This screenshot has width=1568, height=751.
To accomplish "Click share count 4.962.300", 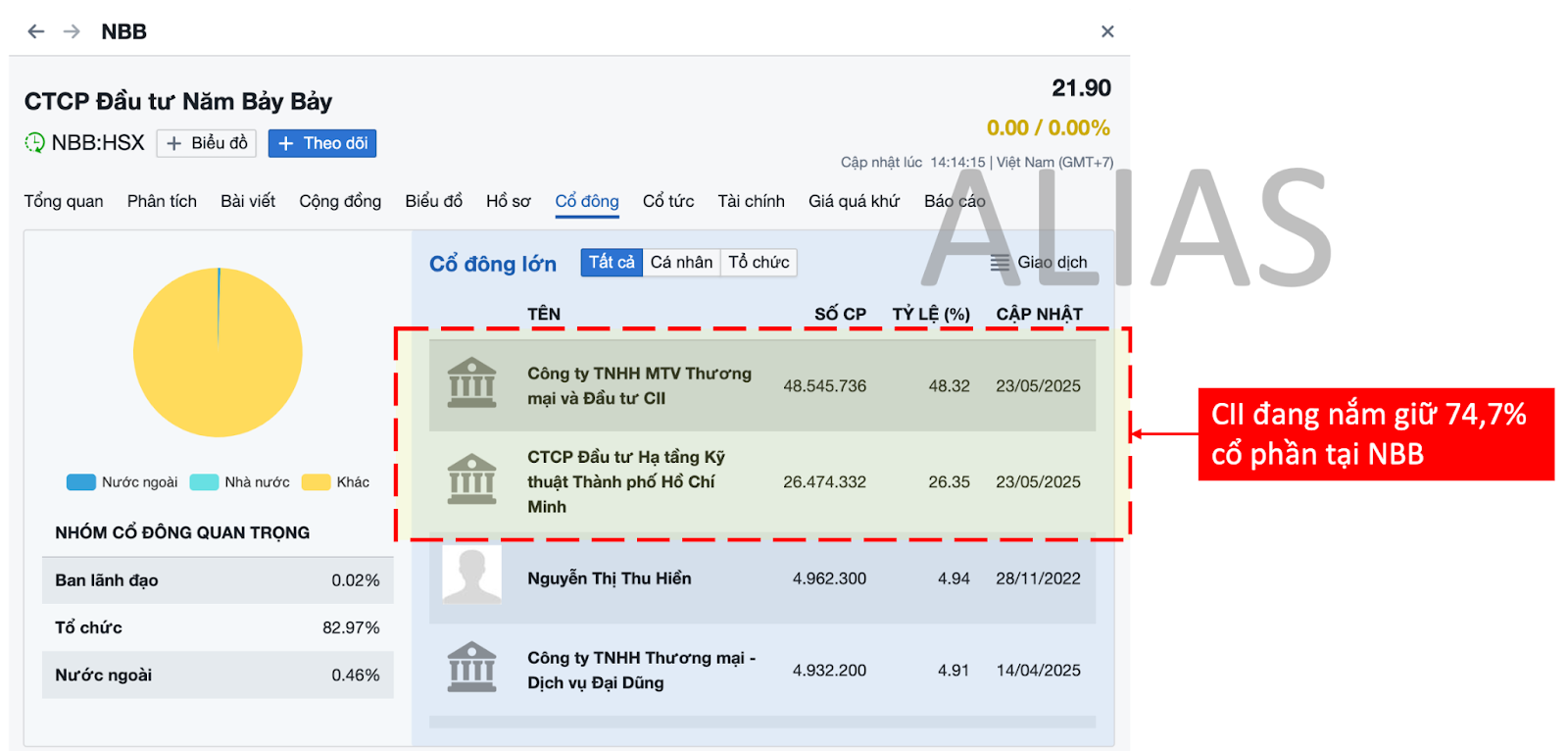I will click(829, 578).
